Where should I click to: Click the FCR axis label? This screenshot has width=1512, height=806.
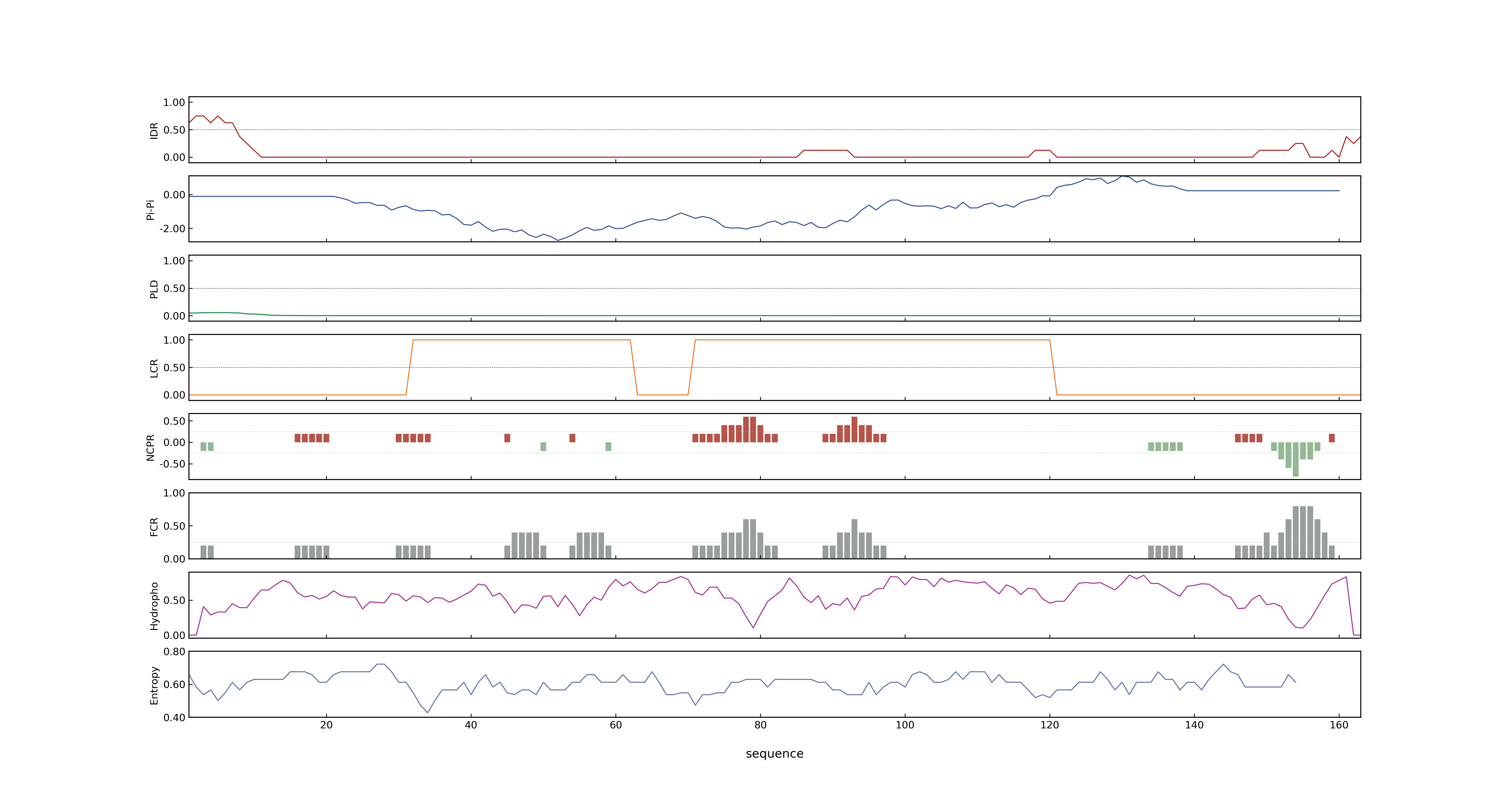[154, 526]
